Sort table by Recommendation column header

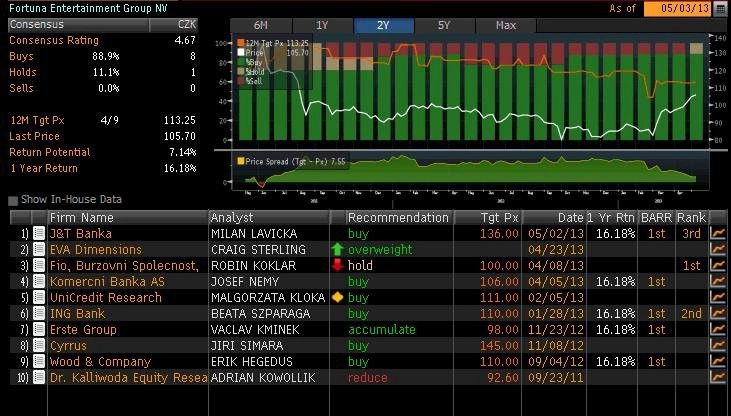(399, 217)
